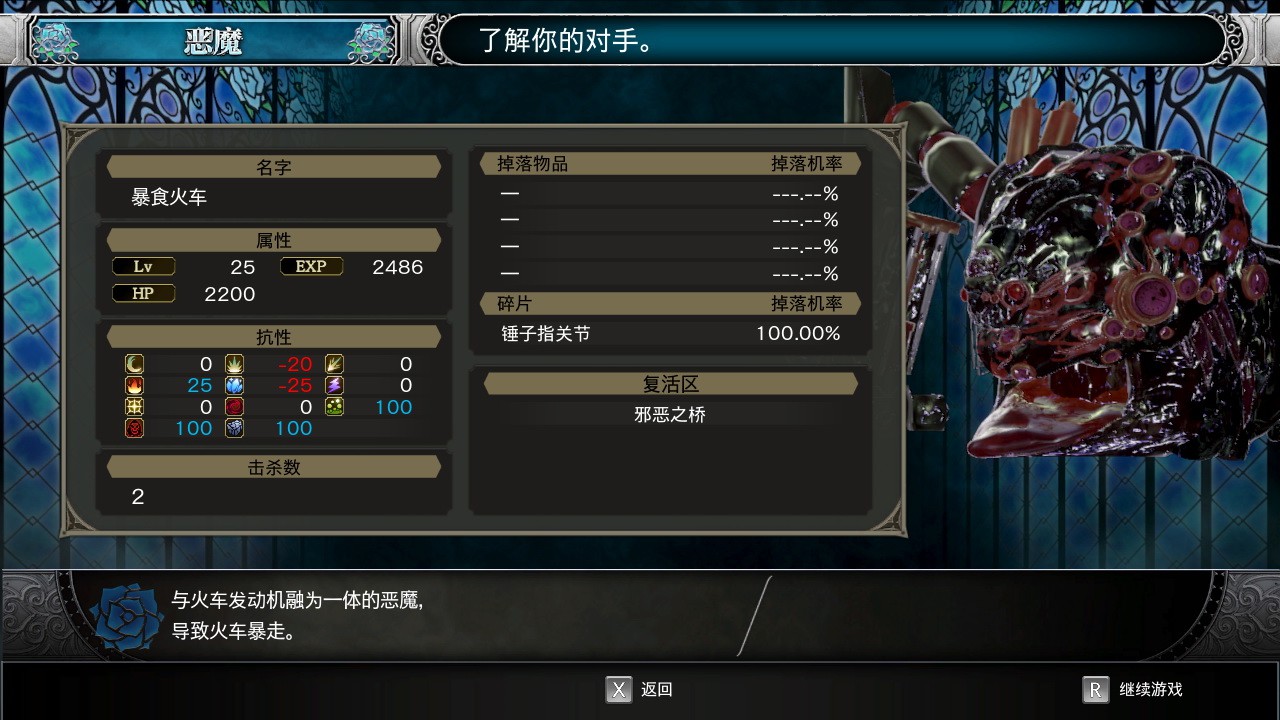This screenshot has width=1280, height=720.
Task: Select the 恶魔 category title tab
Action: click(213, 41)
